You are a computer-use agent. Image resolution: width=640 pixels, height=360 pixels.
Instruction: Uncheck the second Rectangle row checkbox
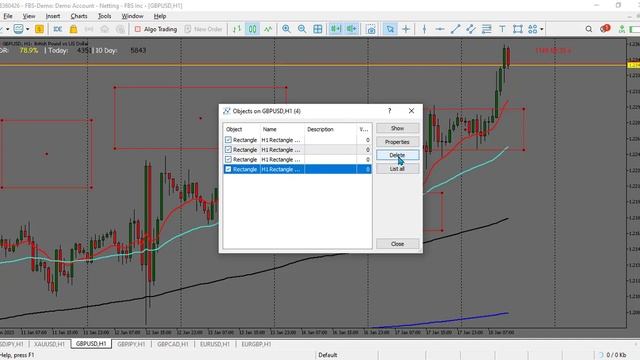coord(228,150)
